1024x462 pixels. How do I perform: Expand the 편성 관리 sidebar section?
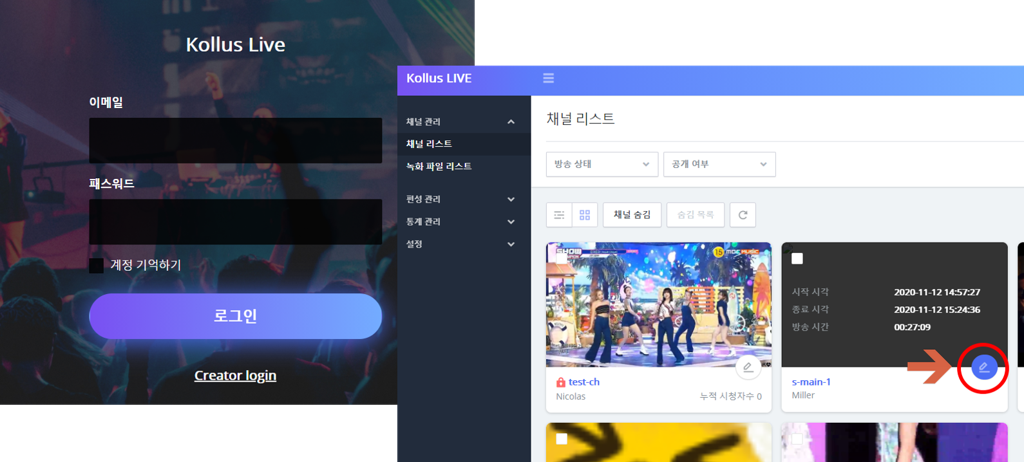[461, 199]
